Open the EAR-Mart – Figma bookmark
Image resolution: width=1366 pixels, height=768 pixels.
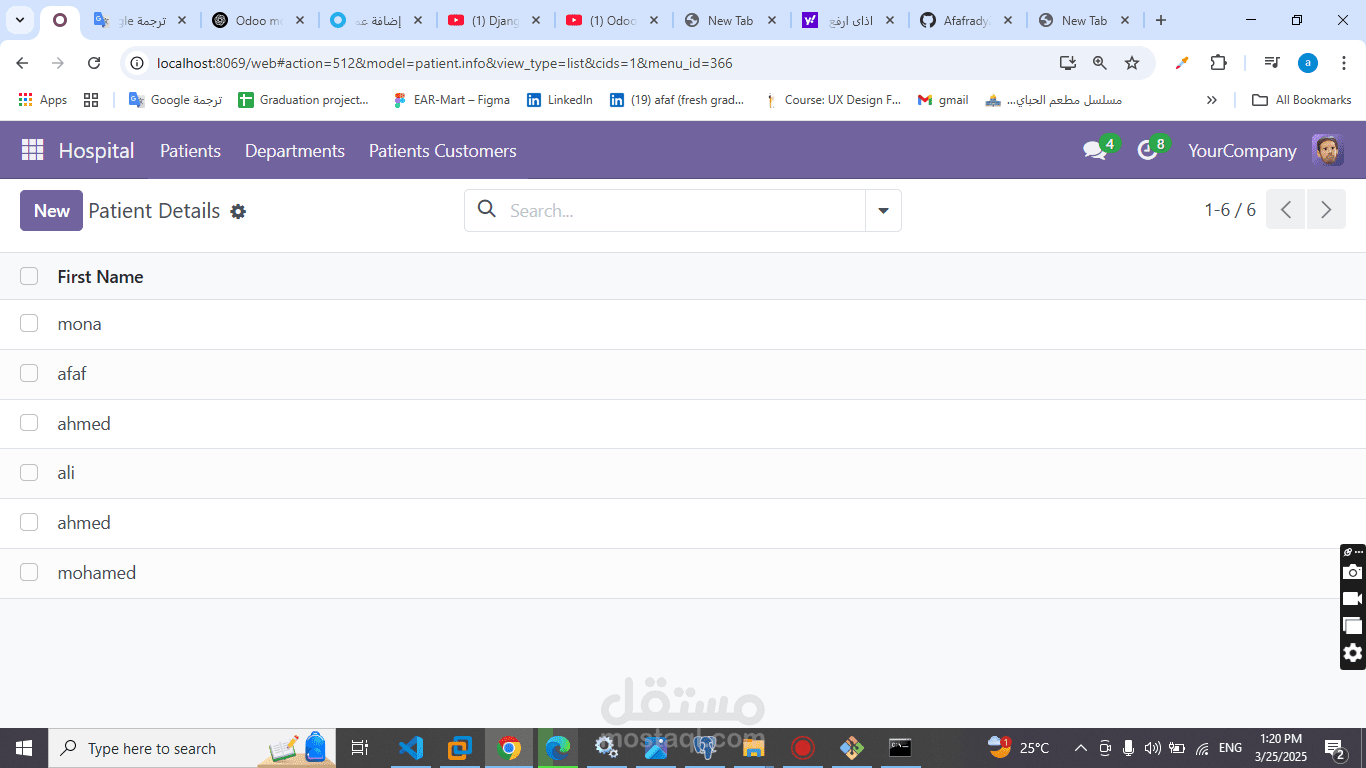451,100
